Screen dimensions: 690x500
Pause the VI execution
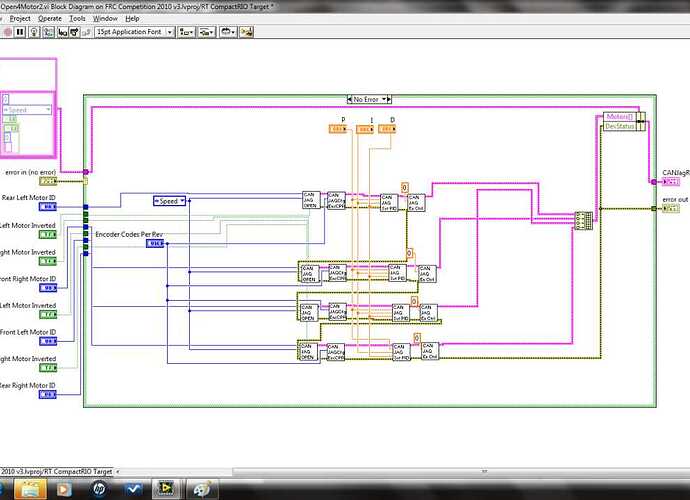click(20, 32)
